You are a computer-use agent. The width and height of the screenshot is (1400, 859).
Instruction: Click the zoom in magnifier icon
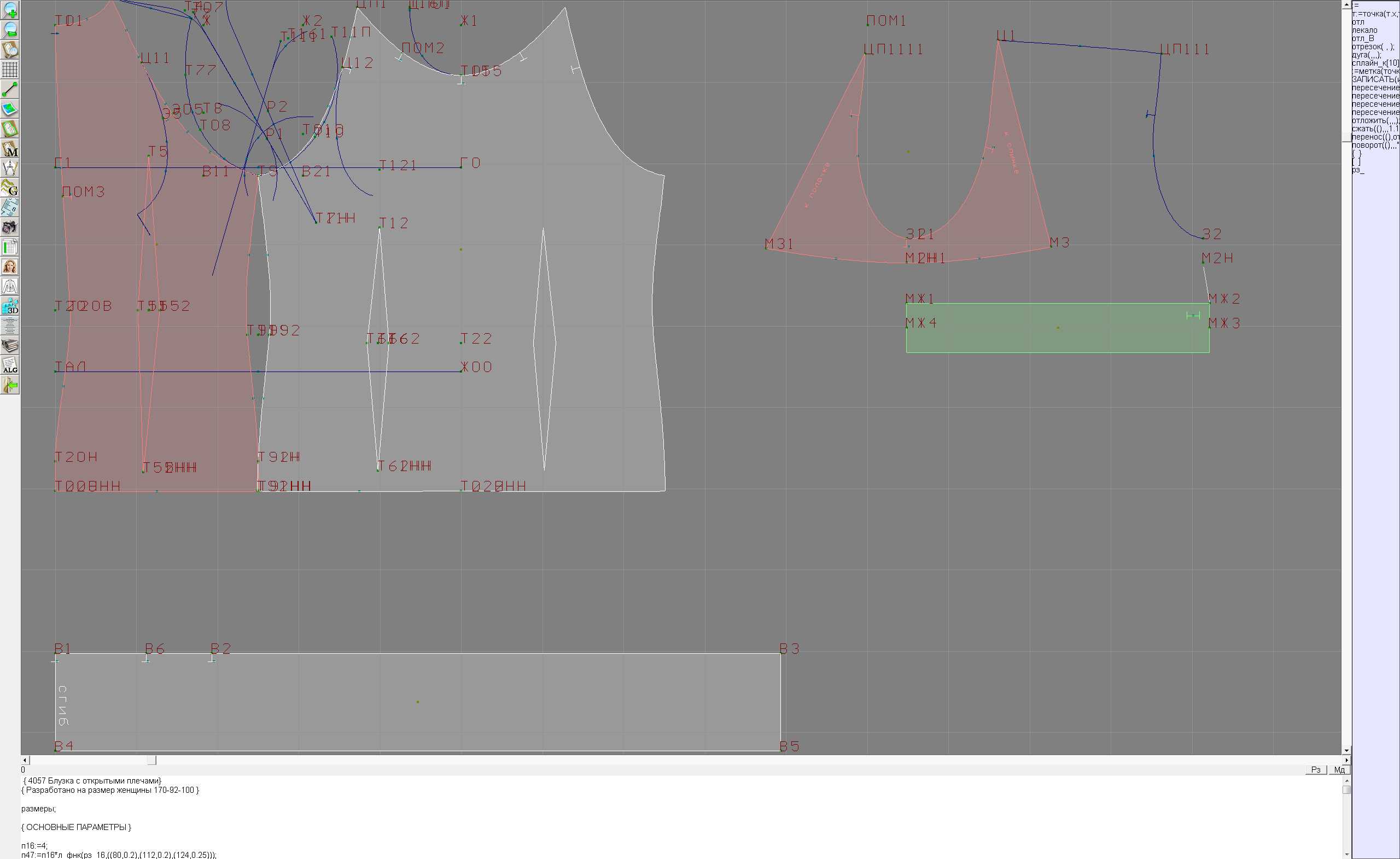click(10, 10)
